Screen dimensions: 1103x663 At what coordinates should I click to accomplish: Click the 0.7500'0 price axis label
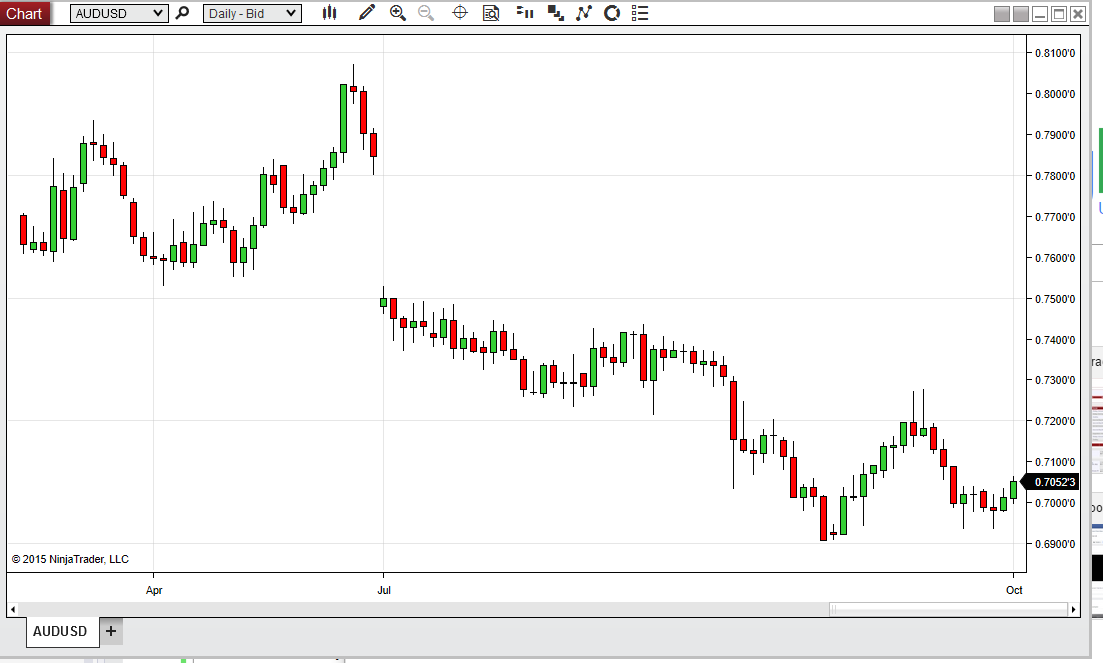pos(1054,299)
